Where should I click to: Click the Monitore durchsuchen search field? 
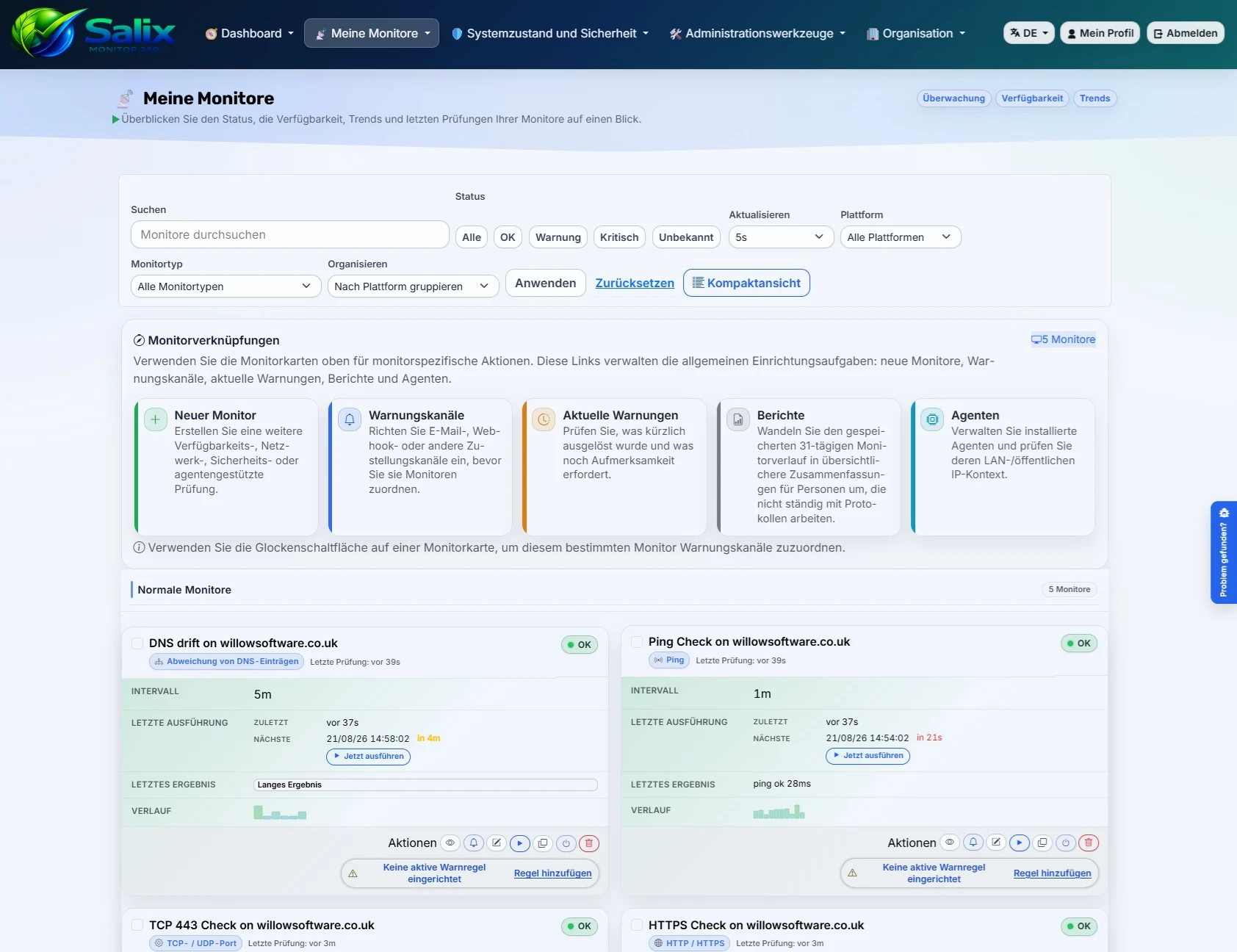pos(289,234)
